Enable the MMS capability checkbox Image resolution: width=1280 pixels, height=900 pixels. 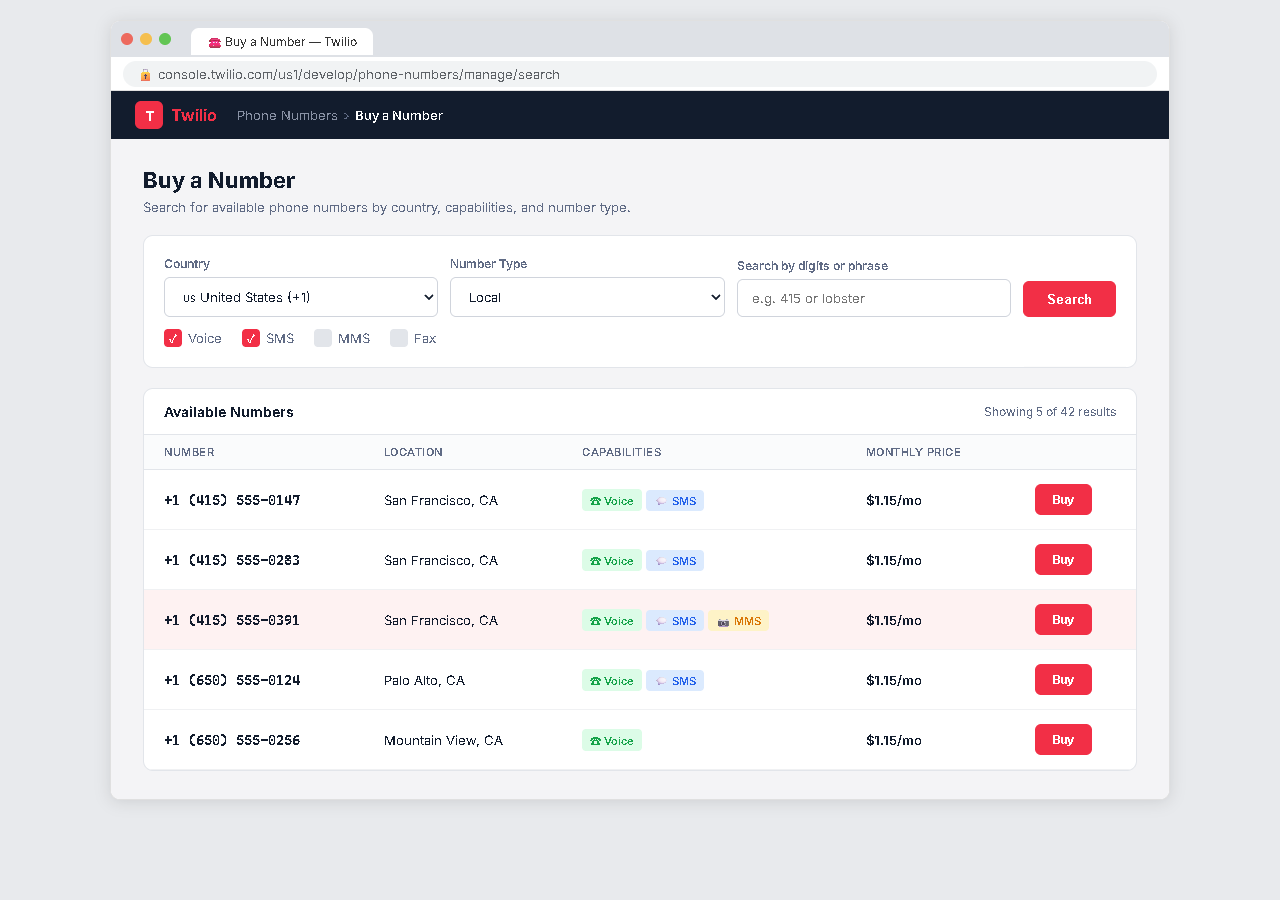tap(323, 338)
